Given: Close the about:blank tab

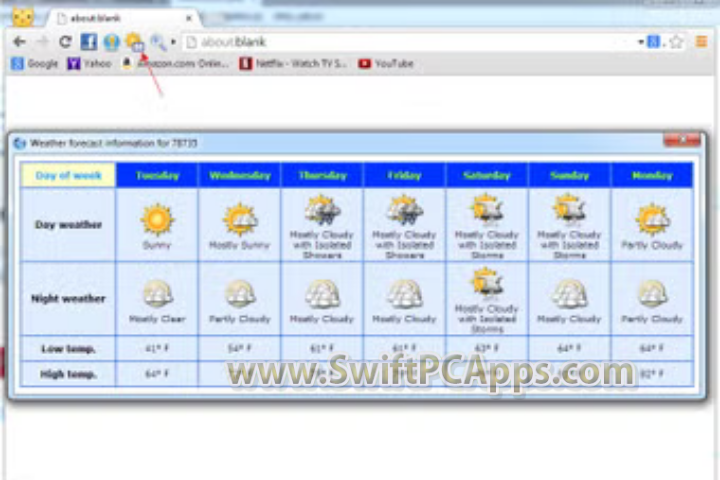Looking at the screenshot, I should (x=189, y=18).
